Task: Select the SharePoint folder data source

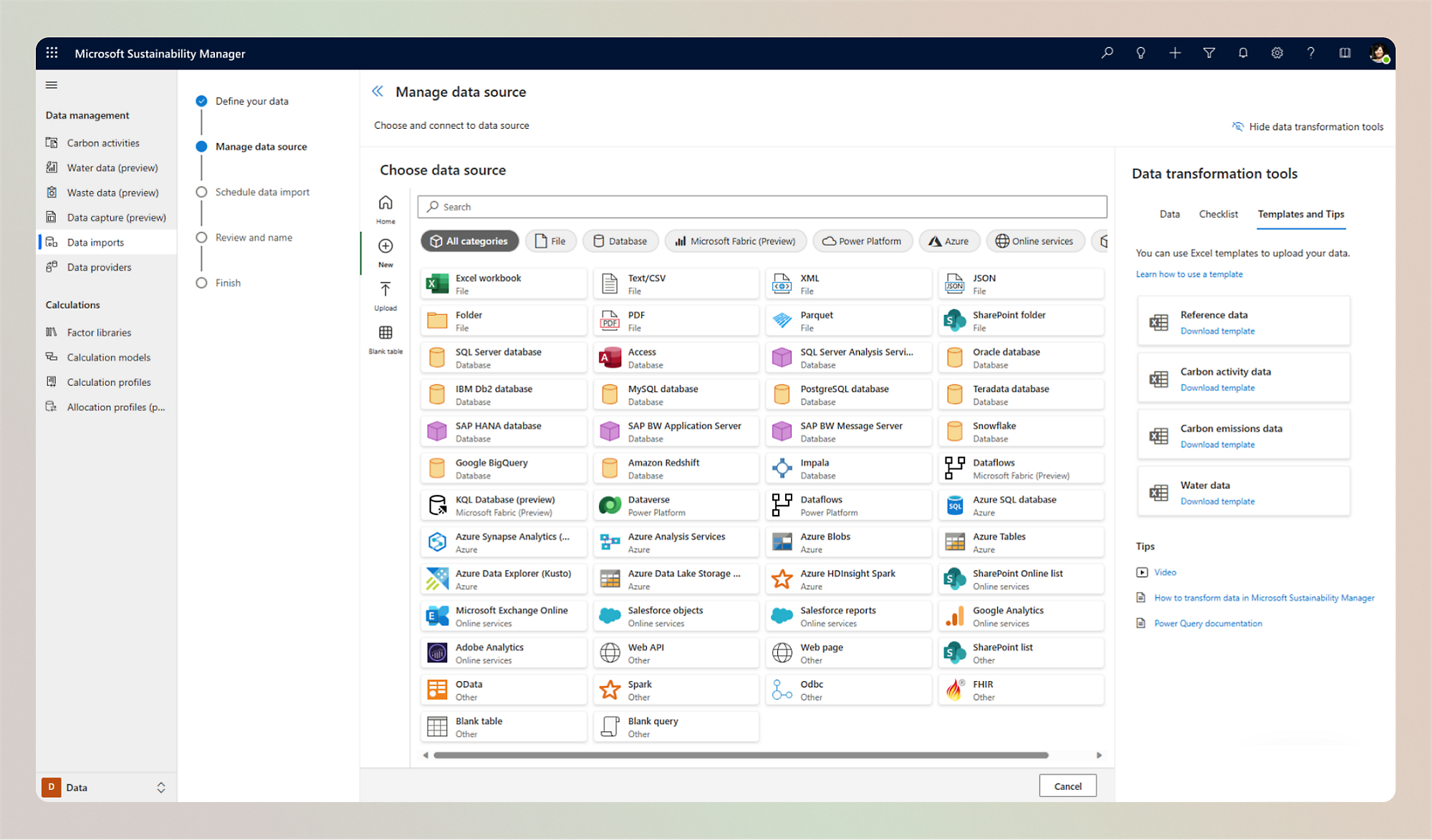Action: tap(1020, 320)
